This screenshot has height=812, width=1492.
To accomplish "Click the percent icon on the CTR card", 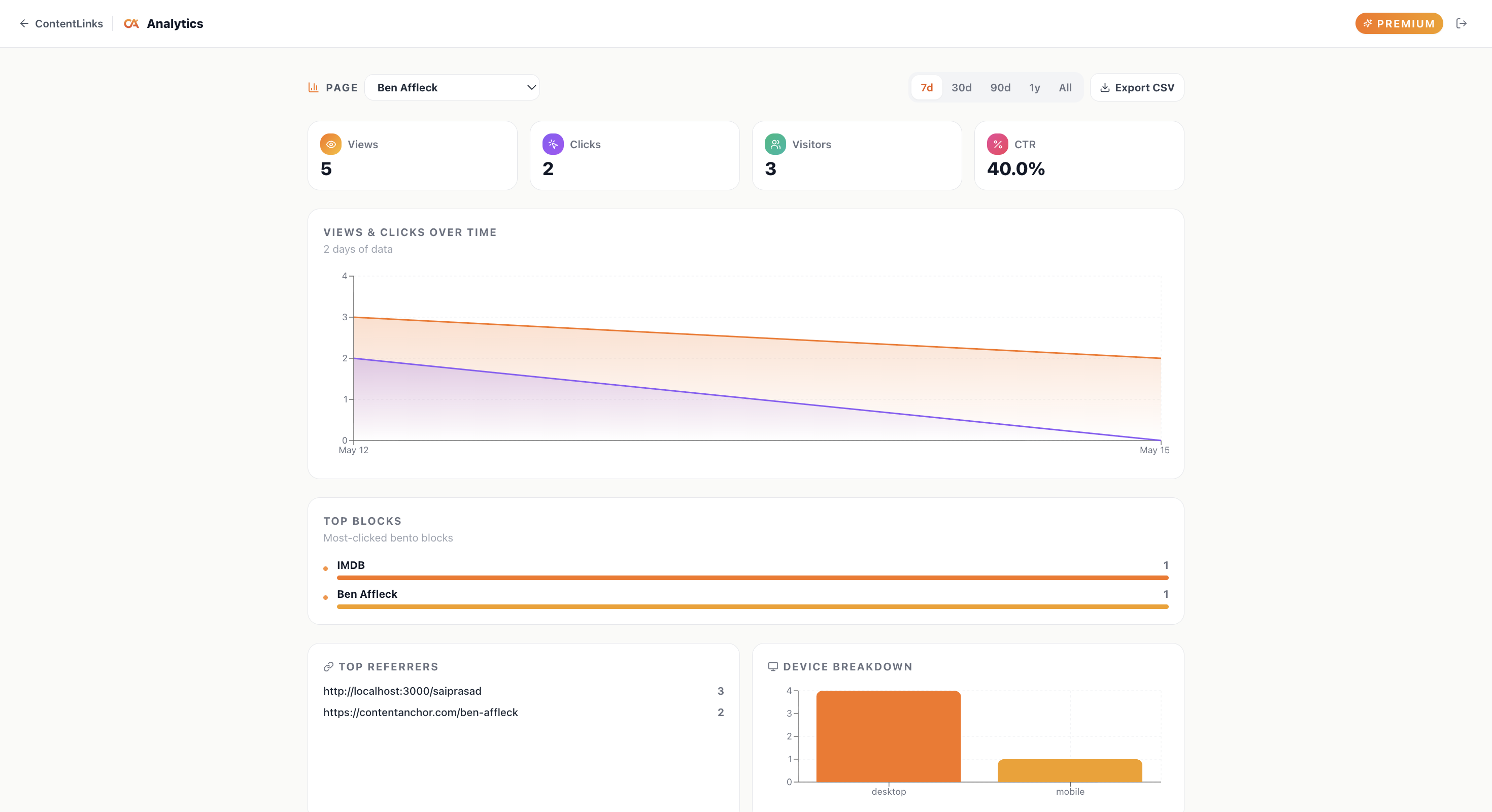I will click(x=998, y=144).
